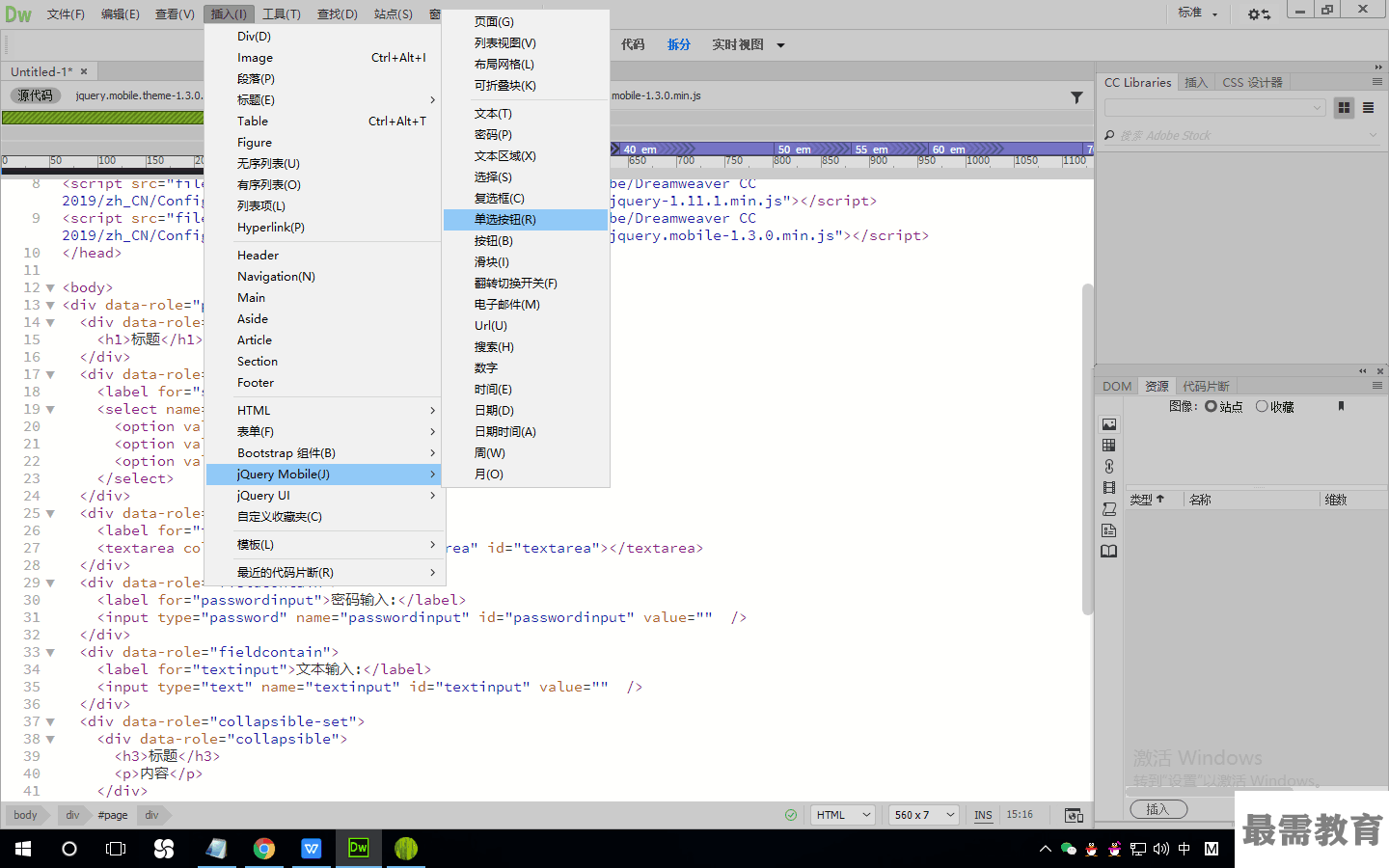Click 60 em media query bar
This screenshot has height=868, width=1389.
pyautogui.click(x=1007, y=149)
